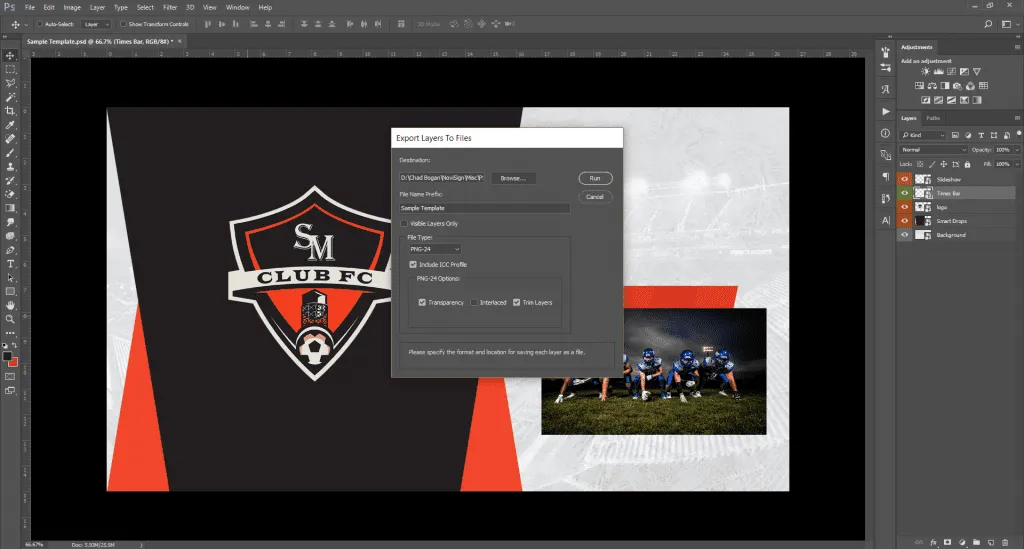
Task: Uncheck Include ICC Profile
Action: click(414, 264)
